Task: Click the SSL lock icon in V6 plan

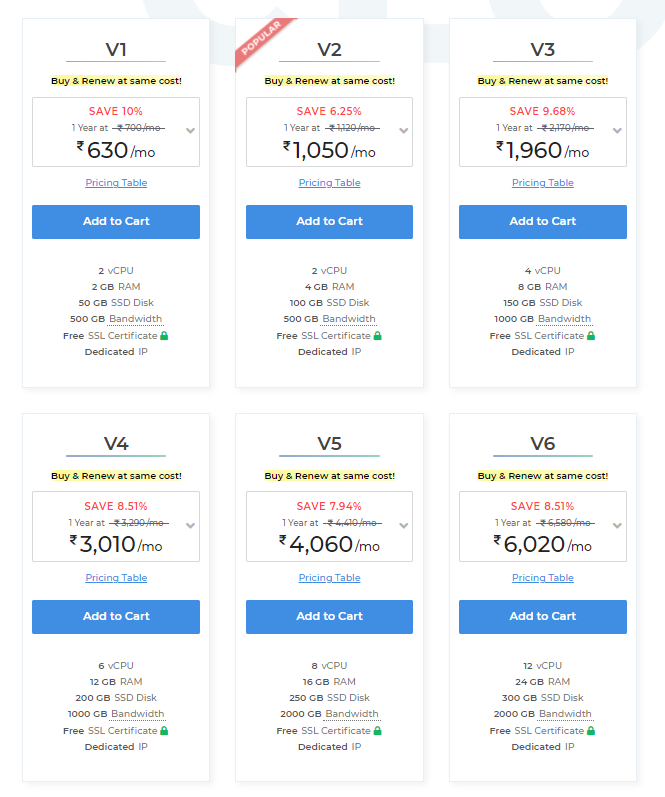Action: click(591, 731)
